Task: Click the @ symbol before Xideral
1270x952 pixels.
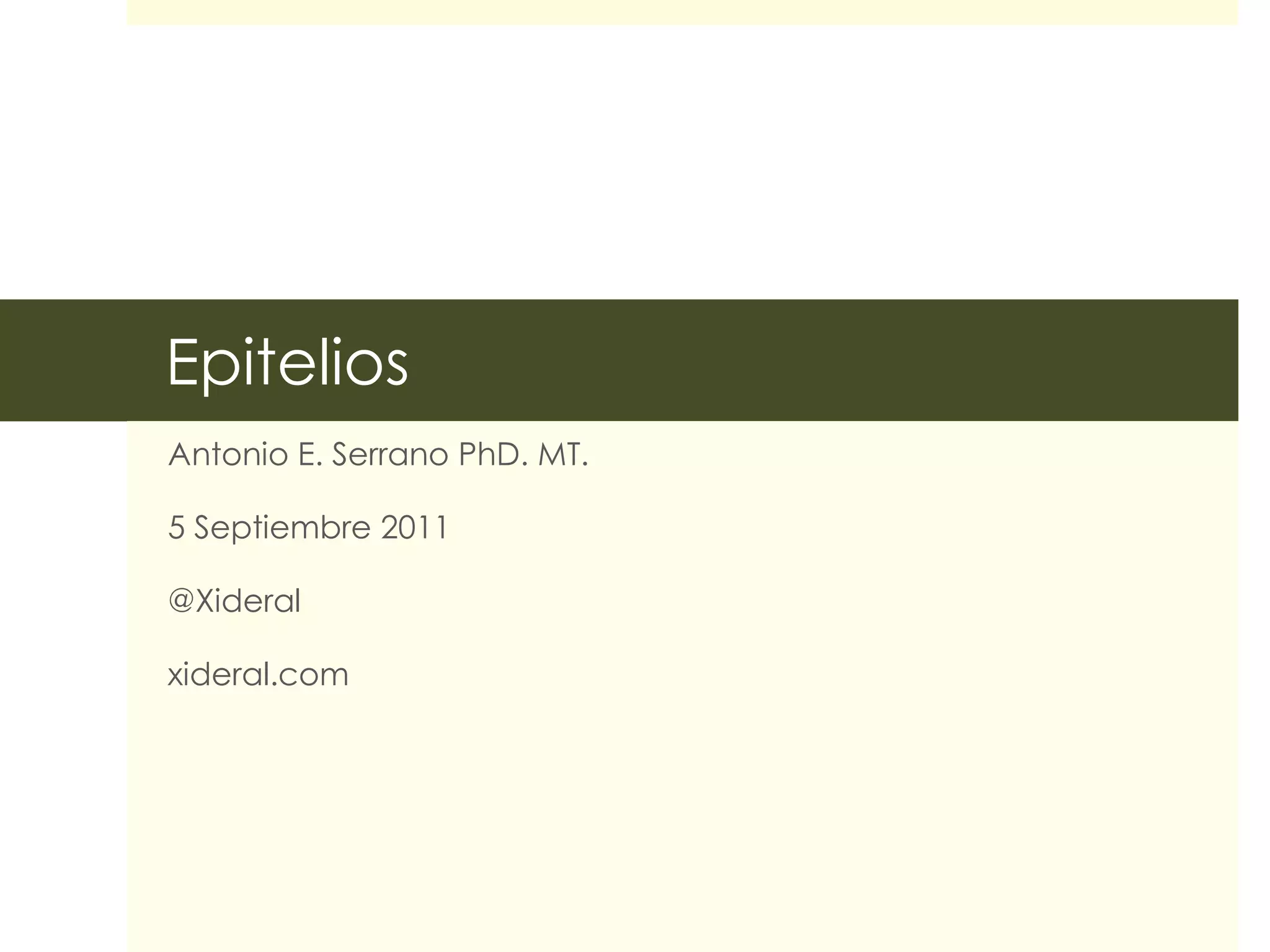Action: point(180,601)
